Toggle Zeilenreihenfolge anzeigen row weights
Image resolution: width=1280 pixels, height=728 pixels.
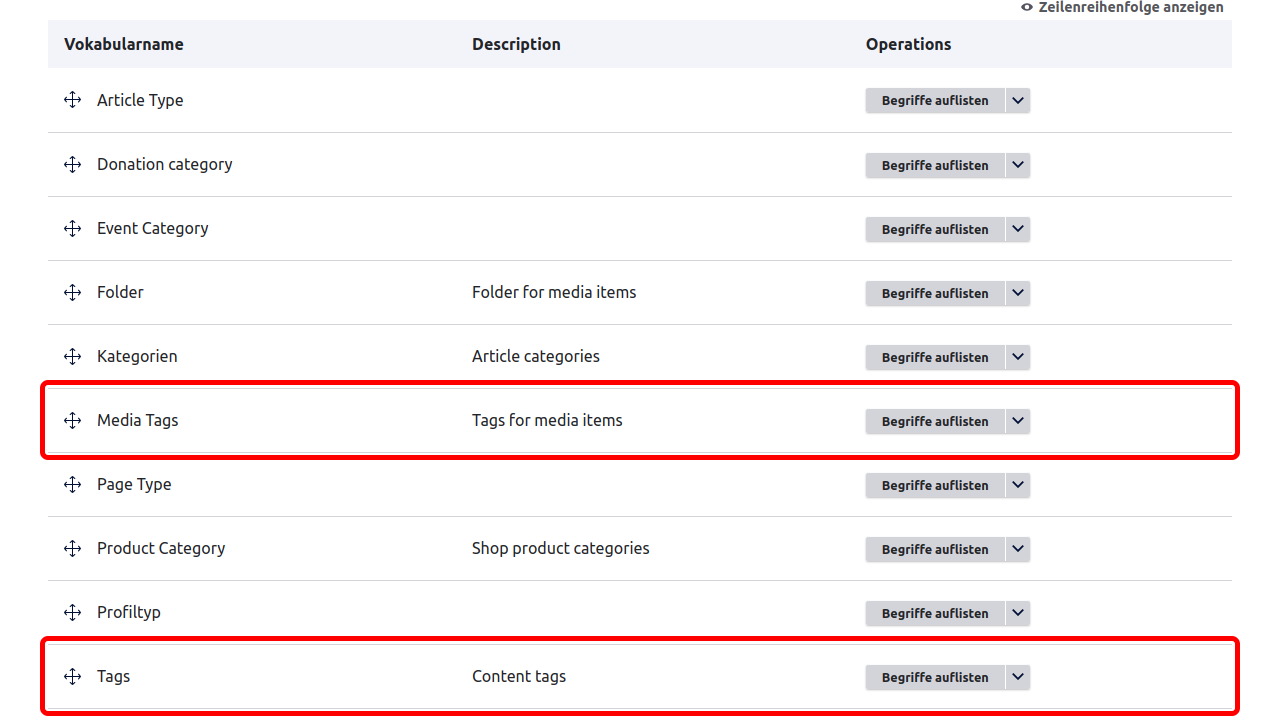pyautogui.click(x=1122, y=7)
